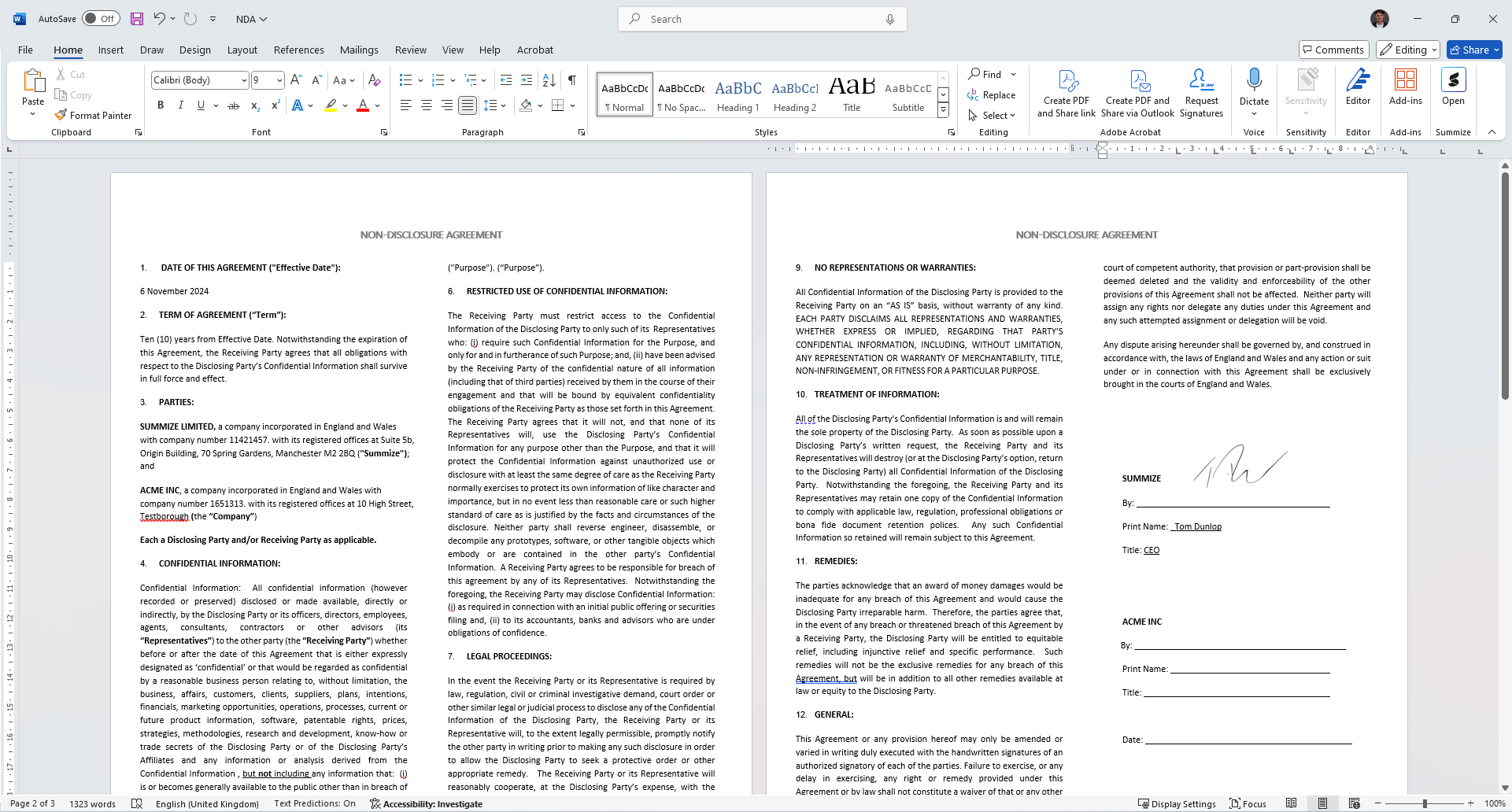1512x812 pixels.
Task: Toggle the AutoSave switch
Action: (101, 19)
